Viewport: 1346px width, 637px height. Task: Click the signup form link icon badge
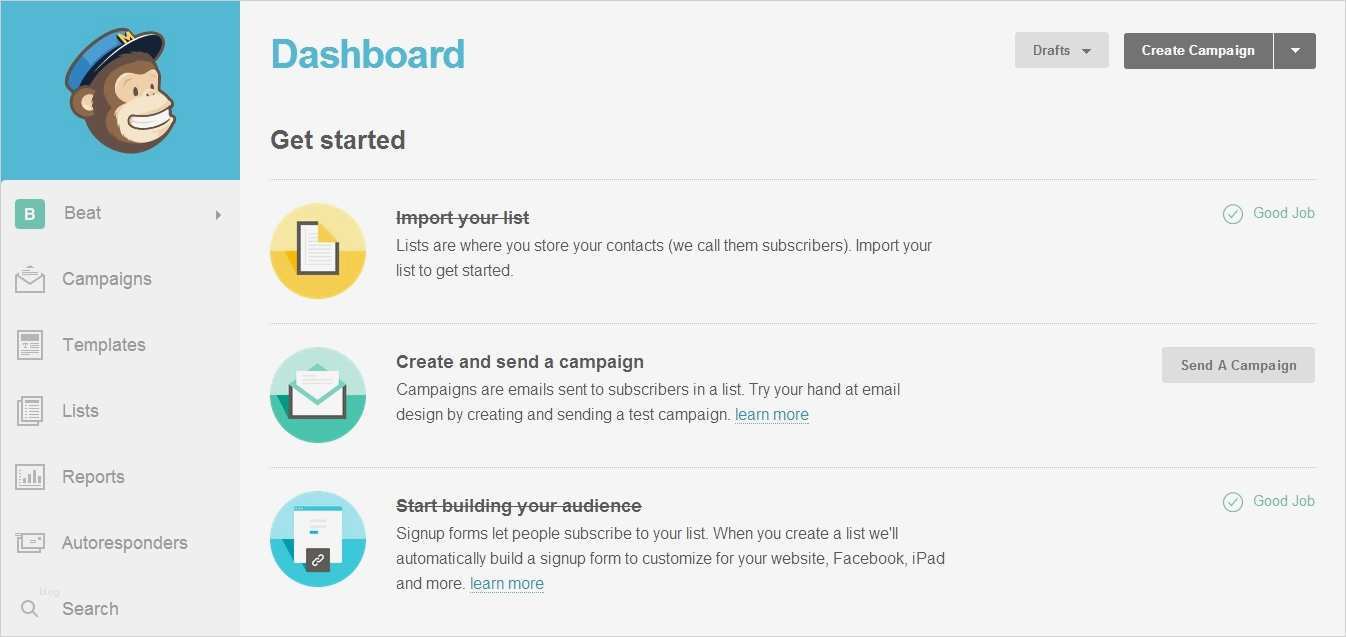317,560
